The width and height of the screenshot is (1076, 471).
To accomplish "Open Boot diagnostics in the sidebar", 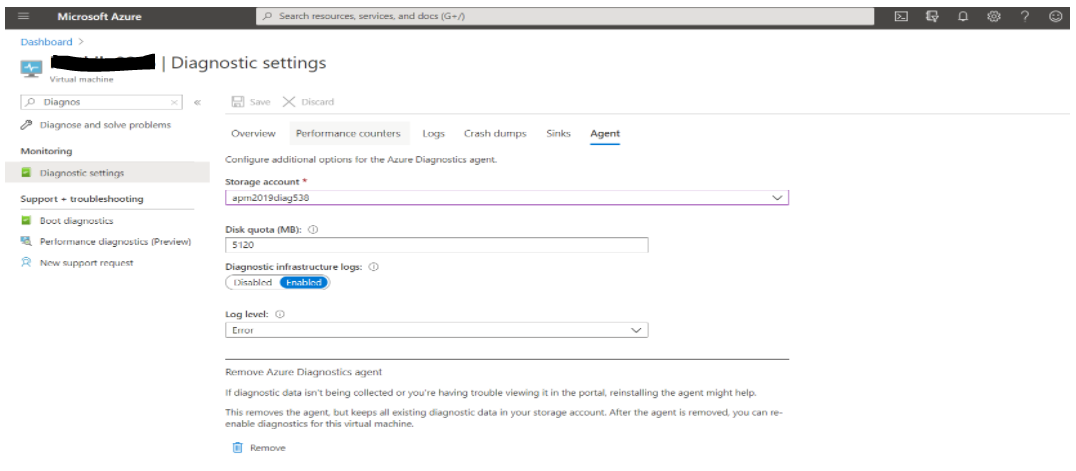I will pyautogui.click(x=77, y=221).
